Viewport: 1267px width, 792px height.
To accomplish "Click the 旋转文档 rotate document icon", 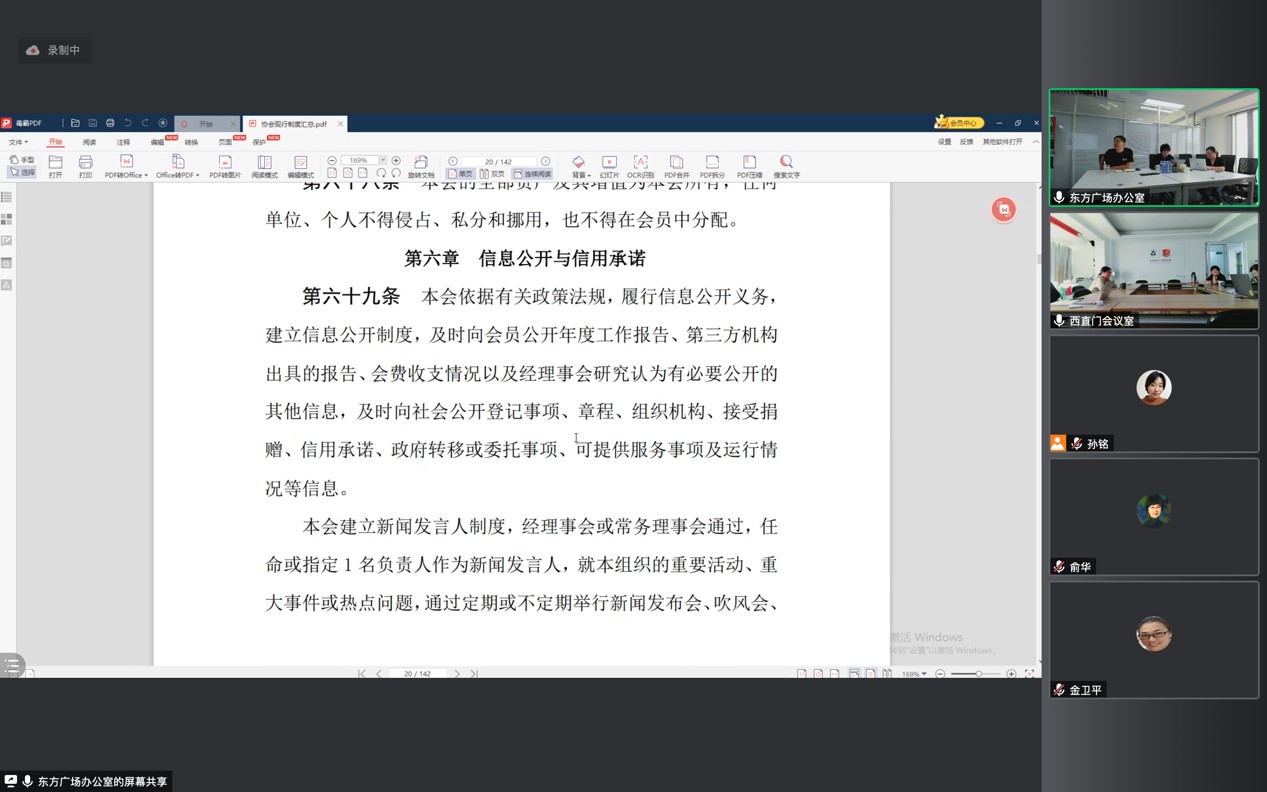I will tap(421, 165).
